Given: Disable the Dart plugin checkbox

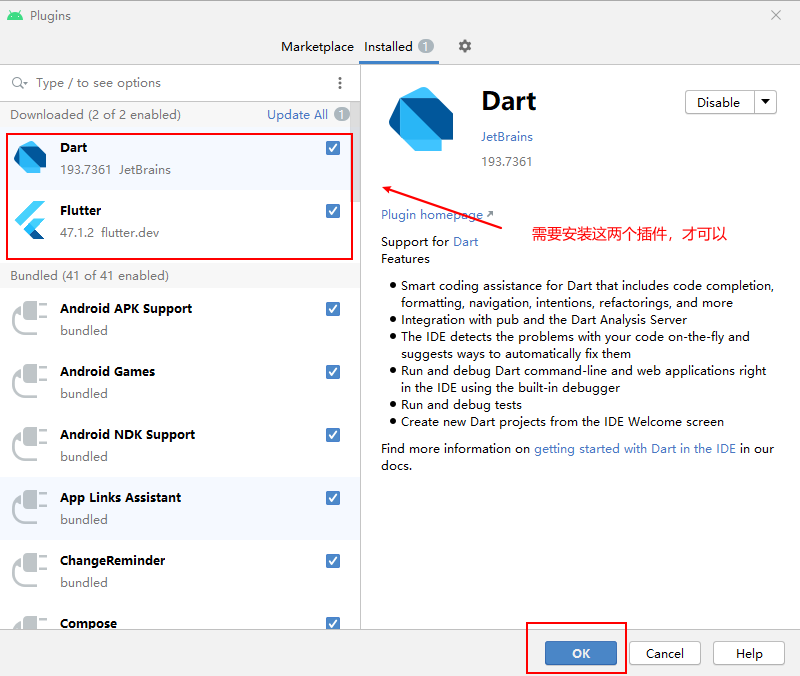Looking at the screenshot, I should [333, 148].
